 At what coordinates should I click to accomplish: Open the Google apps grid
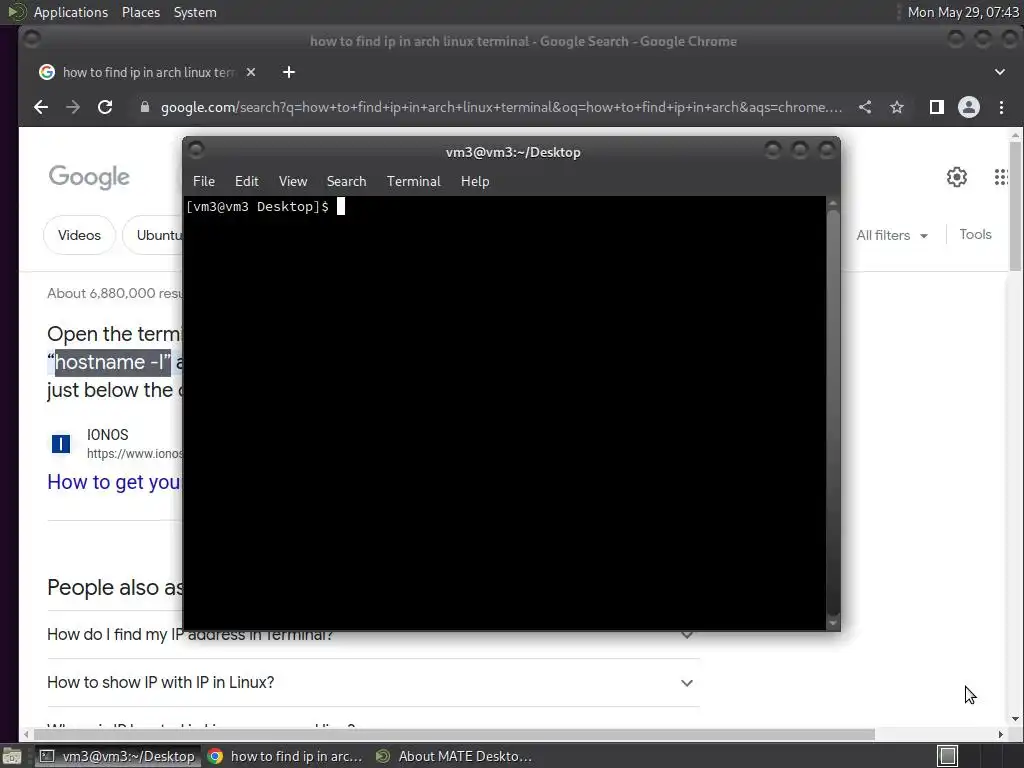[x=1001, y=177]
